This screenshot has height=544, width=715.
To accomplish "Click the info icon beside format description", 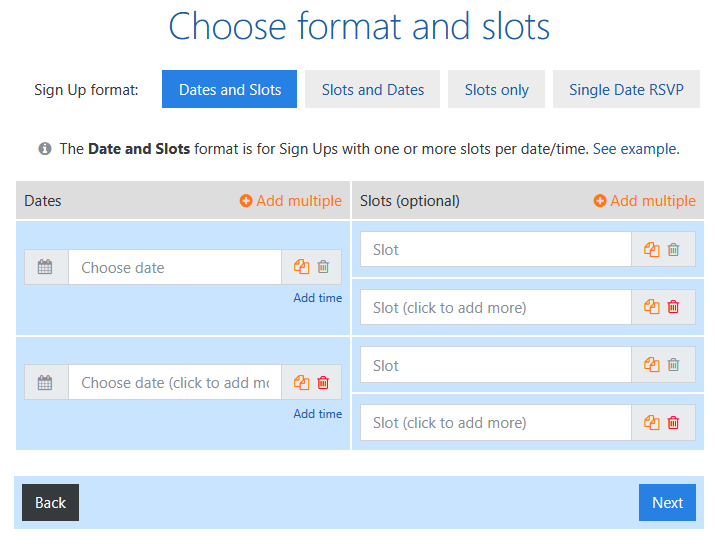I will 45,149.
